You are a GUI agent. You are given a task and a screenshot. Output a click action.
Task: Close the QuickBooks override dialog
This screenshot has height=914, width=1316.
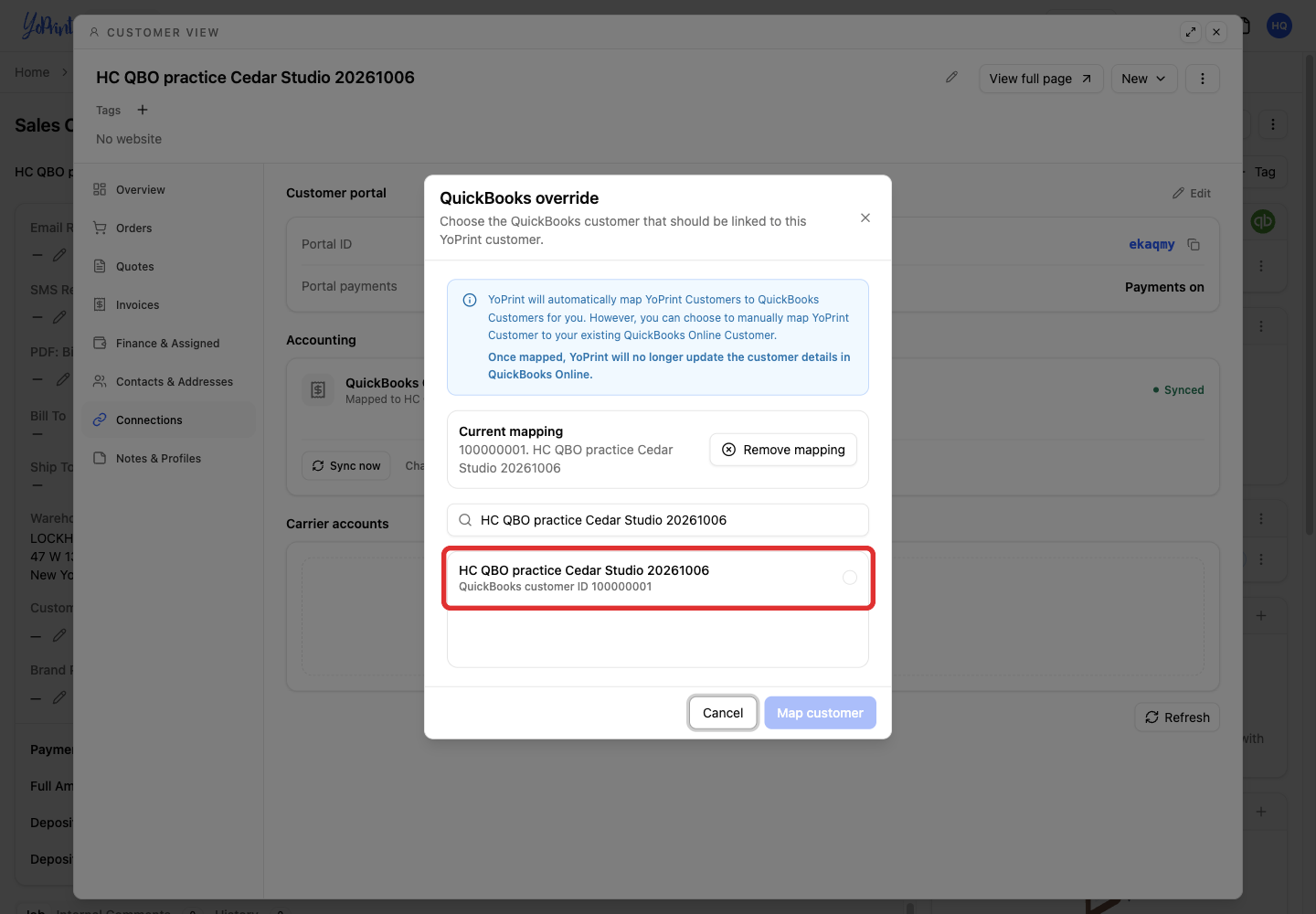(865, 218)
